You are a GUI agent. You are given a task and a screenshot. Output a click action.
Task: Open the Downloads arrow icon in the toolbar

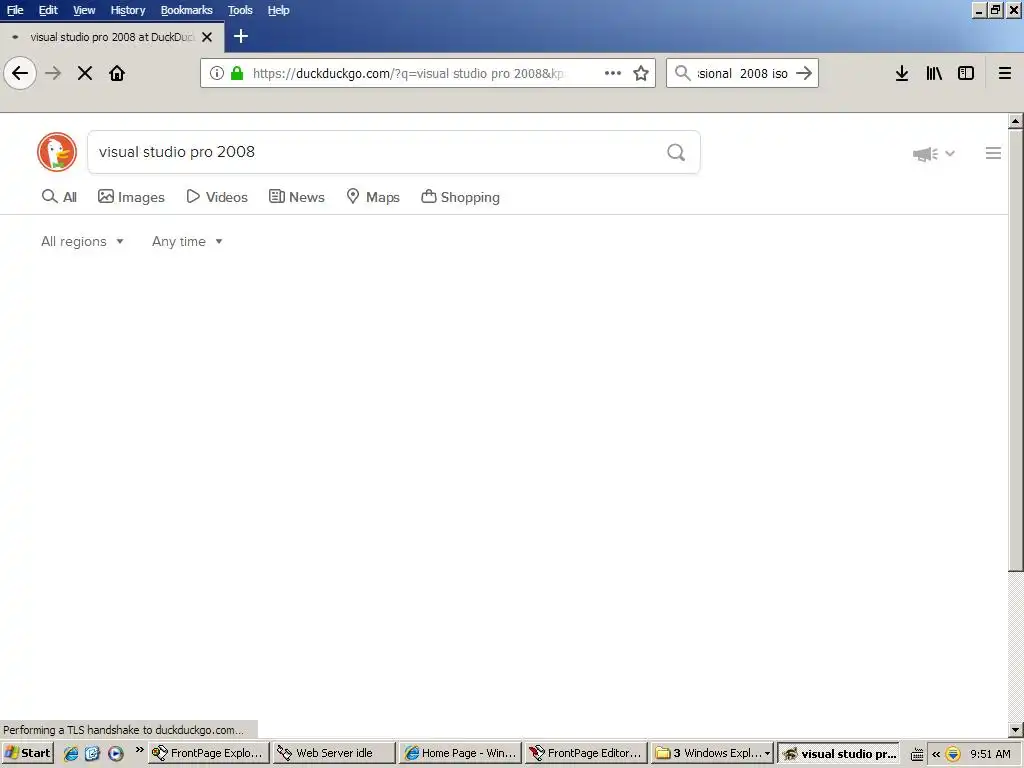click(902, 73)
